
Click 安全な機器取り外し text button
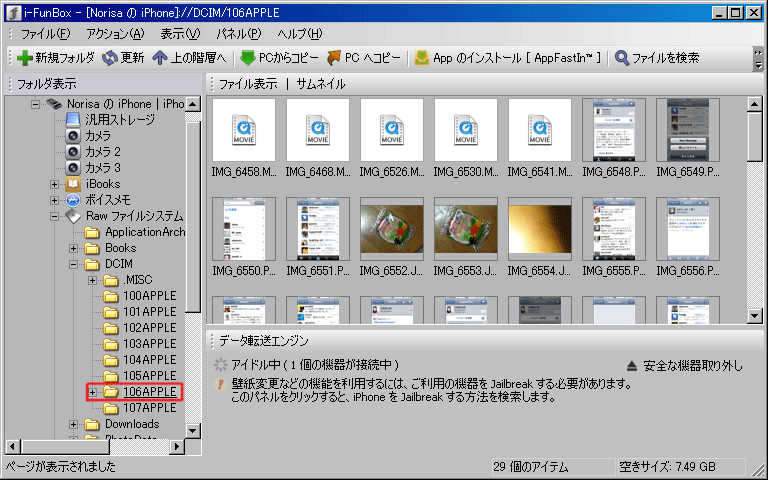[x=693, y=366]
